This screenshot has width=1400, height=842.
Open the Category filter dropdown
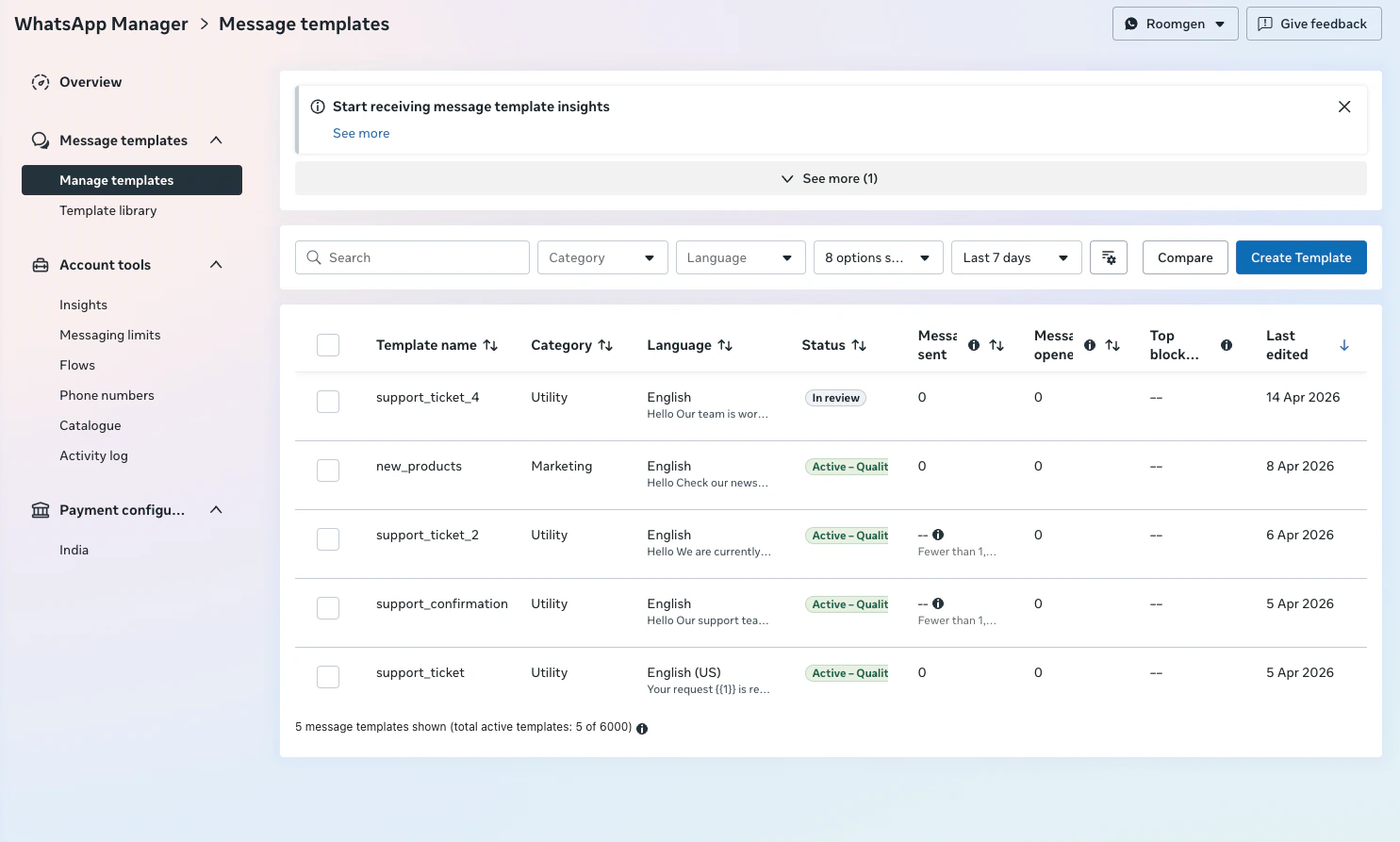tap(602, 257)
